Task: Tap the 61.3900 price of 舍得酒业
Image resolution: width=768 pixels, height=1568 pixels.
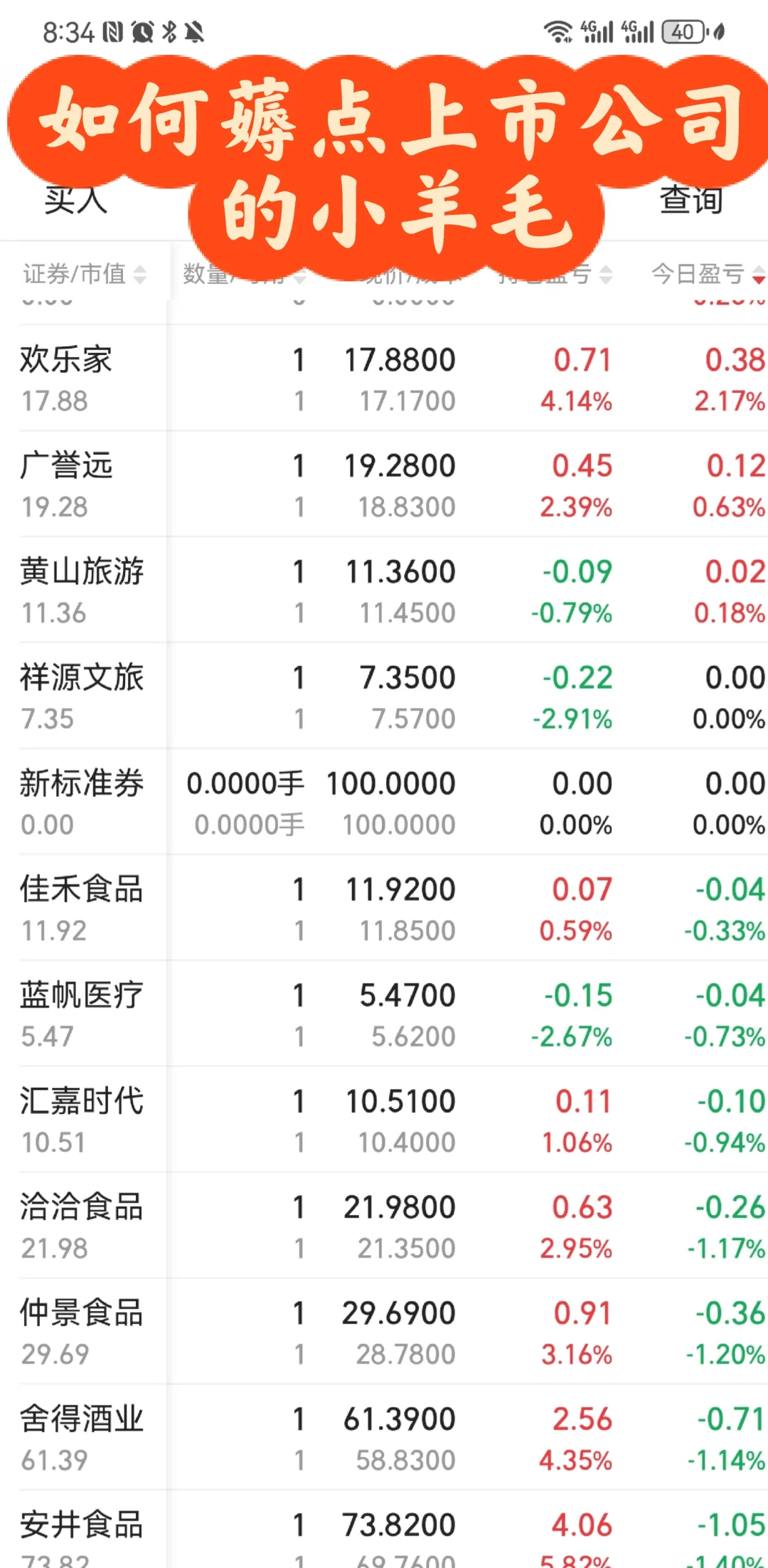Action: (x=400, y=1420)
